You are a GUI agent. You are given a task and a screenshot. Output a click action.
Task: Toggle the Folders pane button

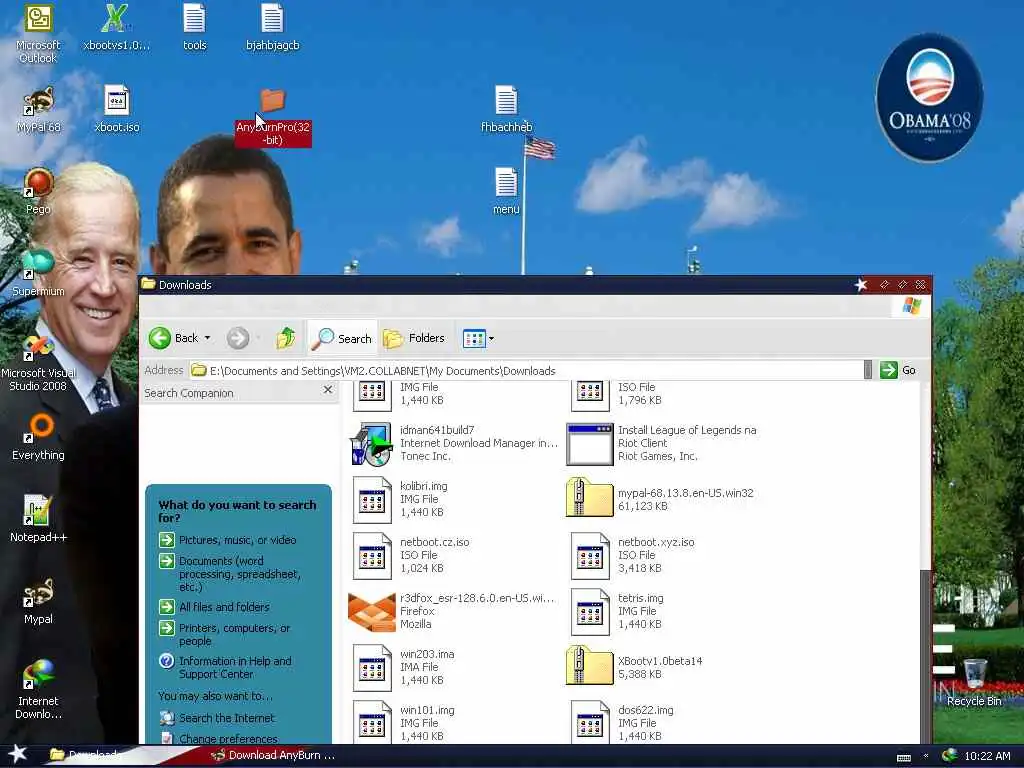pyautogui.click(x=414, y=338)
